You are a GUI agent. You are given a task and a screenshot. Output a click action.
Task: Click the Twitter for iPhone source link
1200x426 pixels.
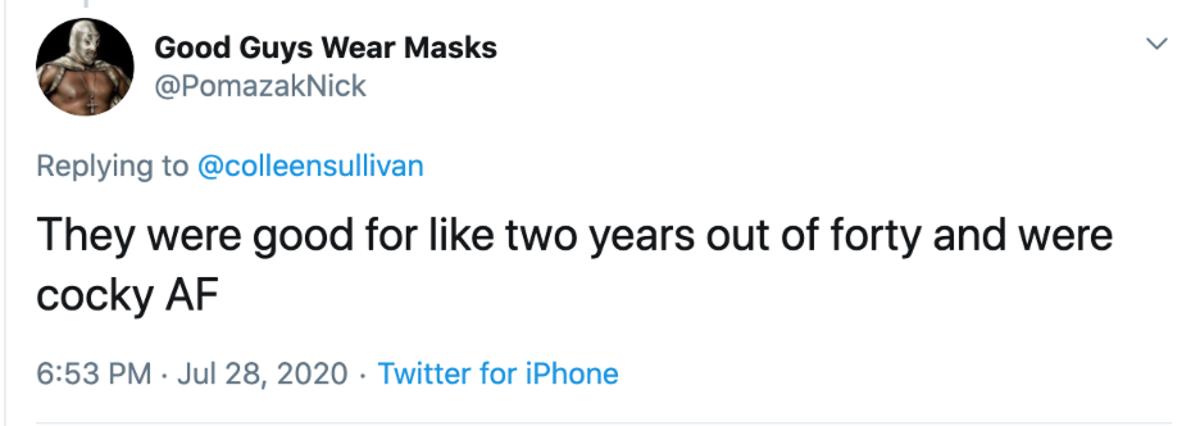coord(498,374)
